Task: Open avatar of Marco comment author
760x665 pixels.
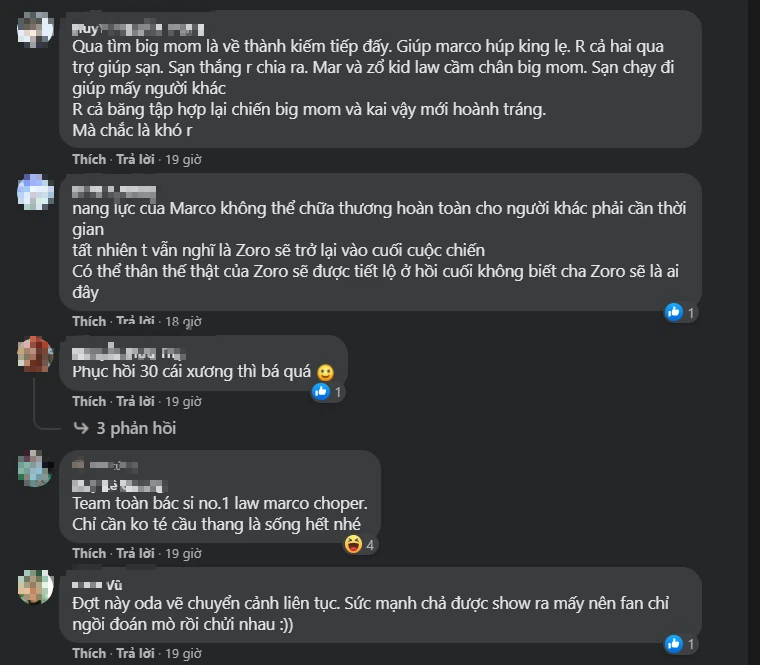Action: click(x=35, y=192)
